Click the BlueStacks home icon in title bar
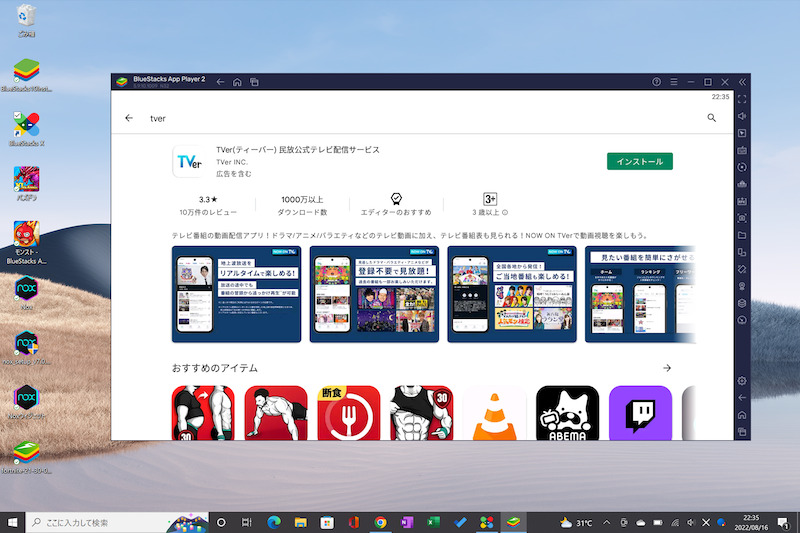Screen dimensions: 800x533 (238, 81)
